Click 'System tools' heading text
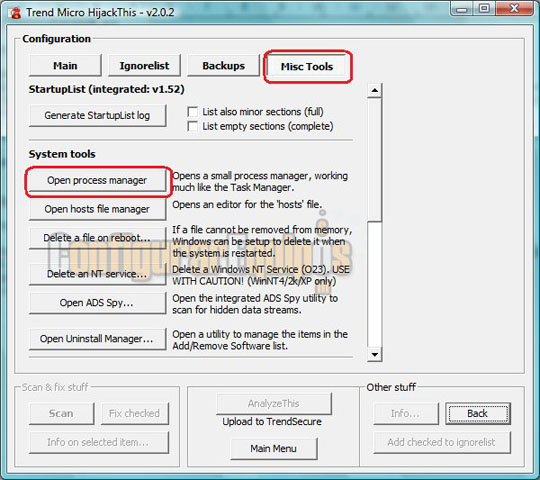 click(62, 154)
